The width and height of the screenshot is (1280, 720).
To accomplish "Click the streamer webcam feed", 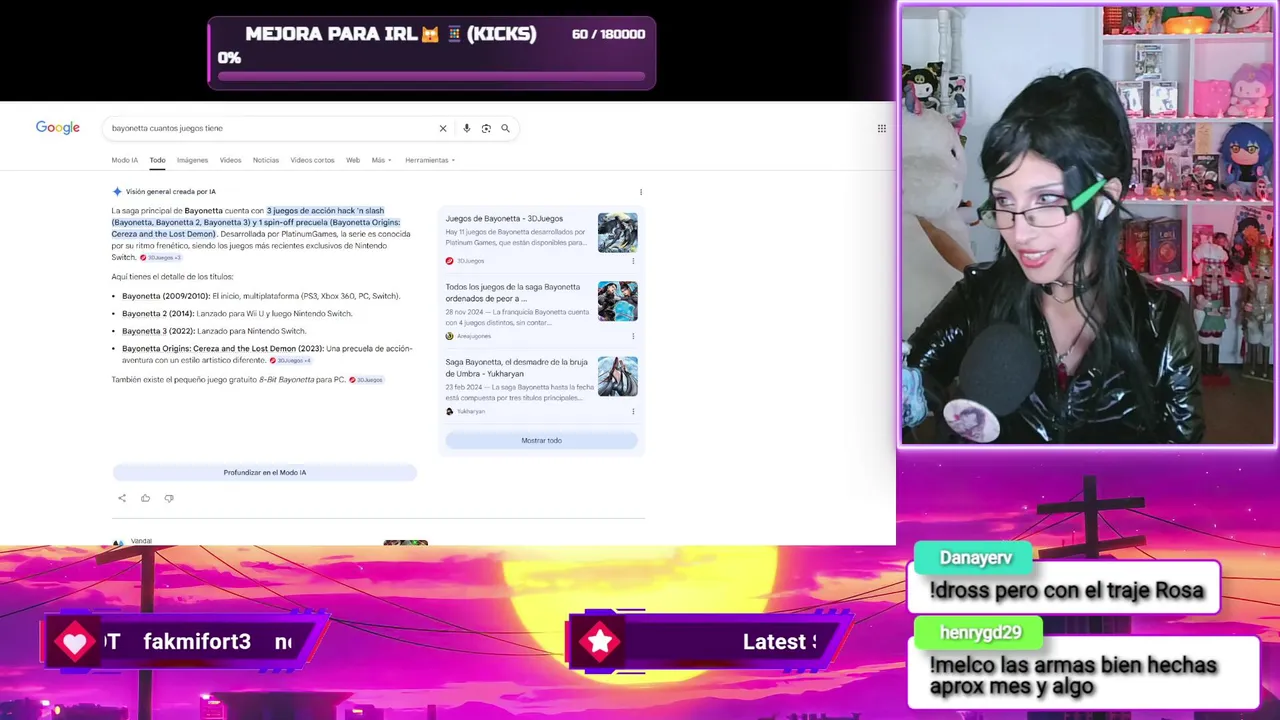I will [1088, 224].
